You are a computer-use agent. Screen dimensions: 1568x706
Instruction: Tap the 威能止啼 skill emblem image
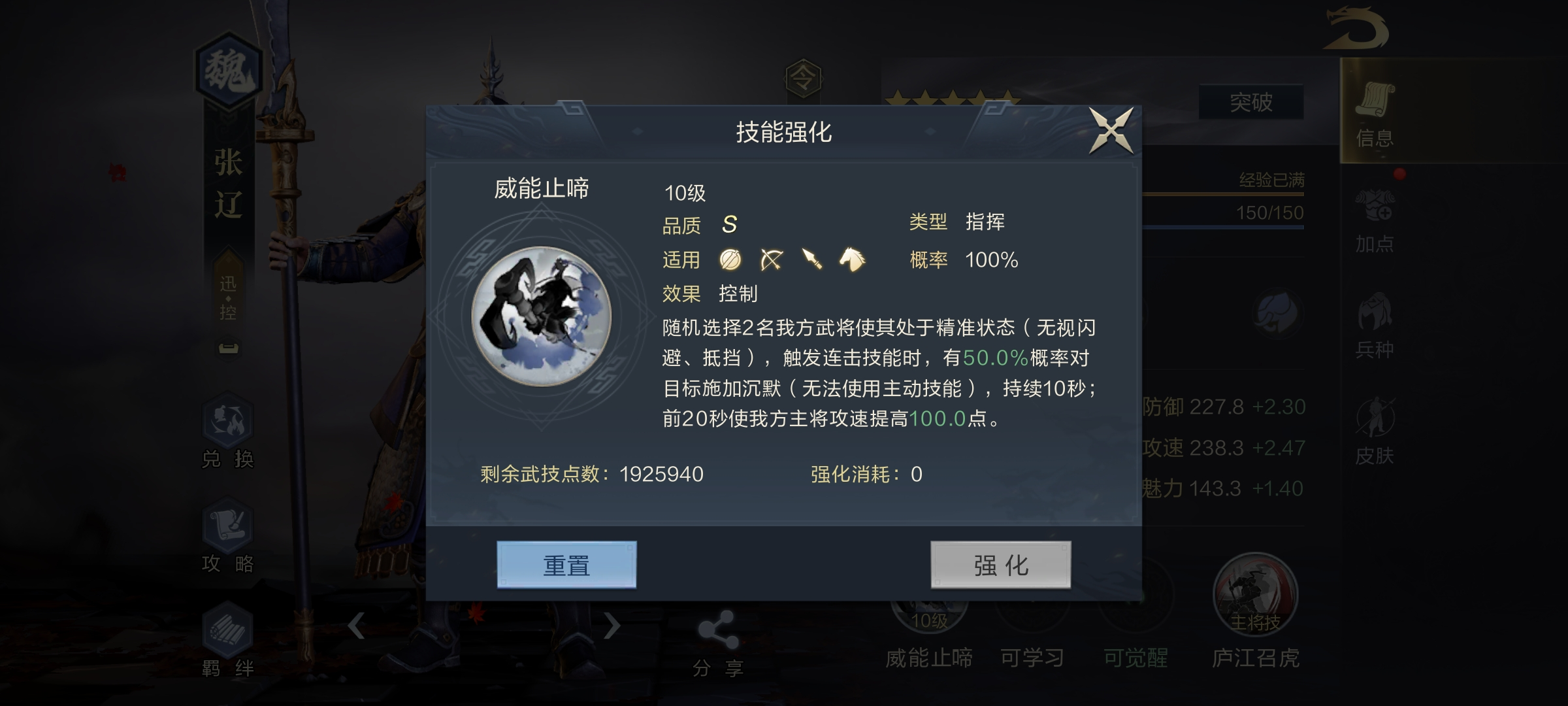tap(541, 316)
